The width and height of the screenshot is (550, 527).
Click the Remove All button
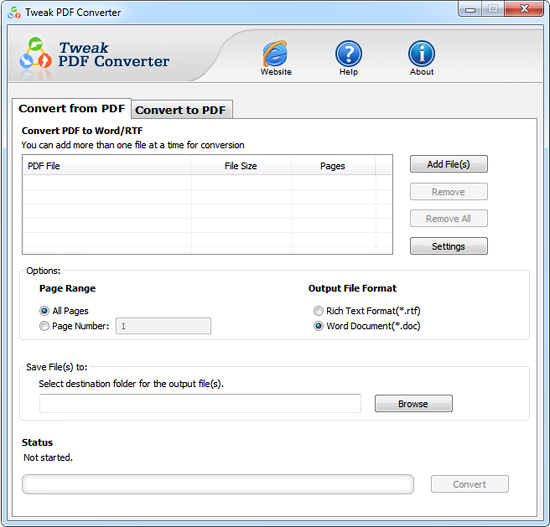pyautogui.click(x=449, y=219)
